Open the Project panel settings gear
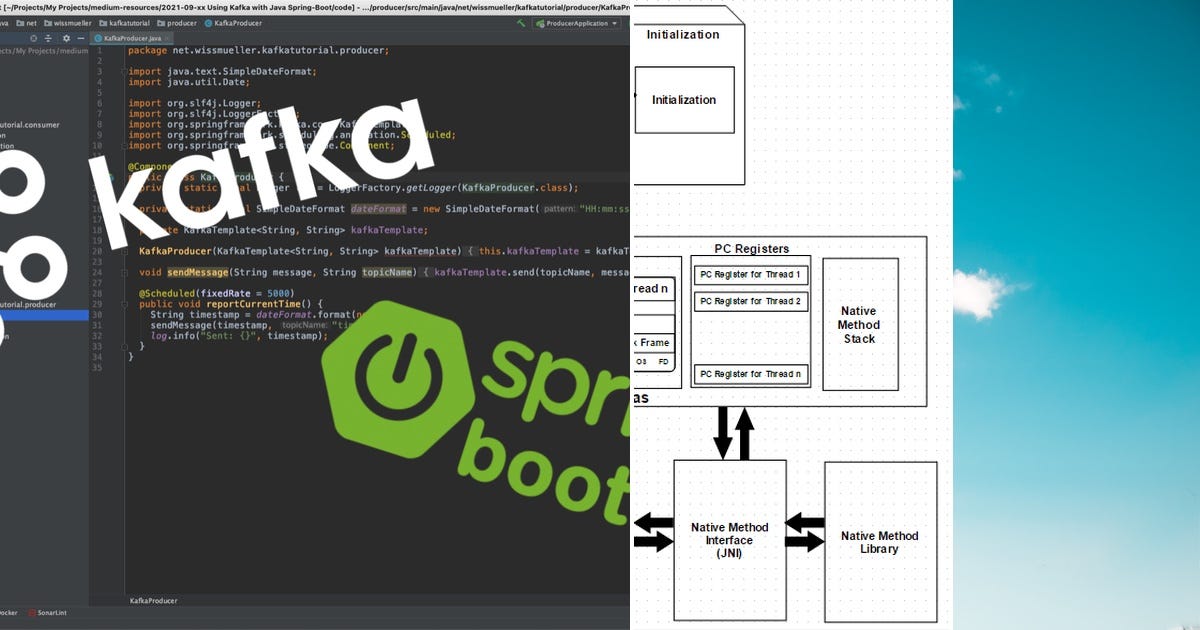This screenshot has height=630, width=1200. coord(67,38)
